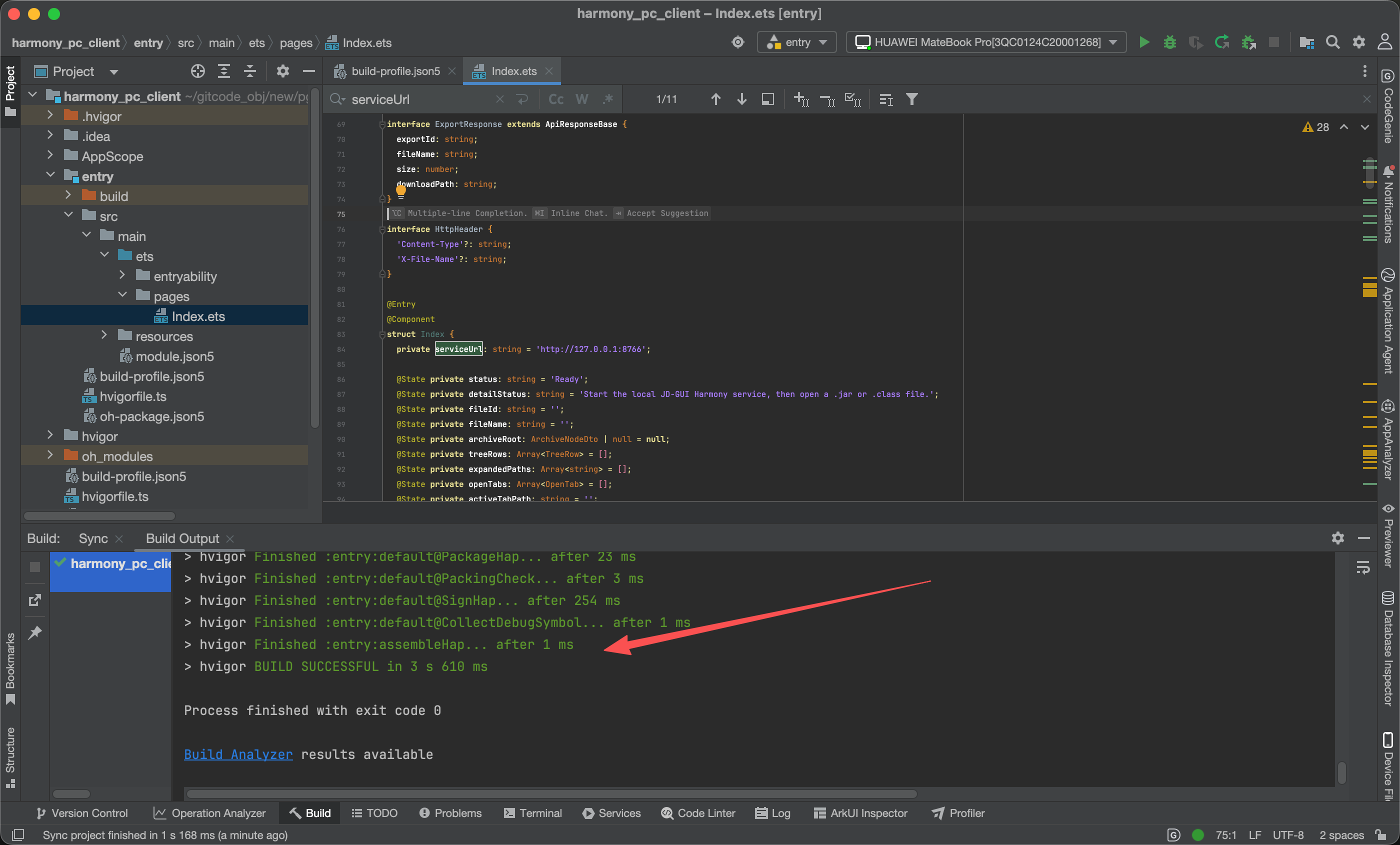Open editor tabs more options menu
This screenshot has height=845, width=1400.
click(x=1364, y=71)
